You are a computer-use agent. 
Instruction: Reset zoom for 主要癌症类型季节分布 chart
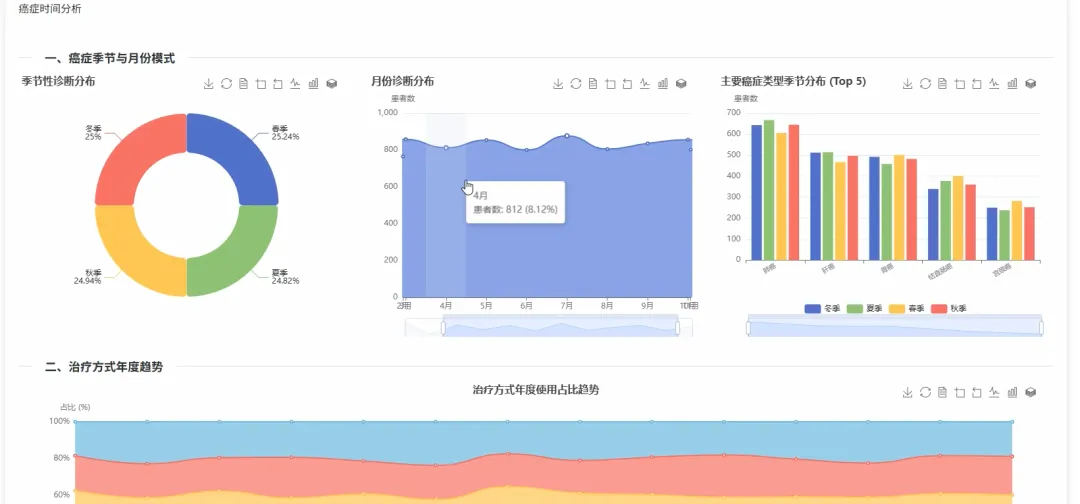point(977,84)
